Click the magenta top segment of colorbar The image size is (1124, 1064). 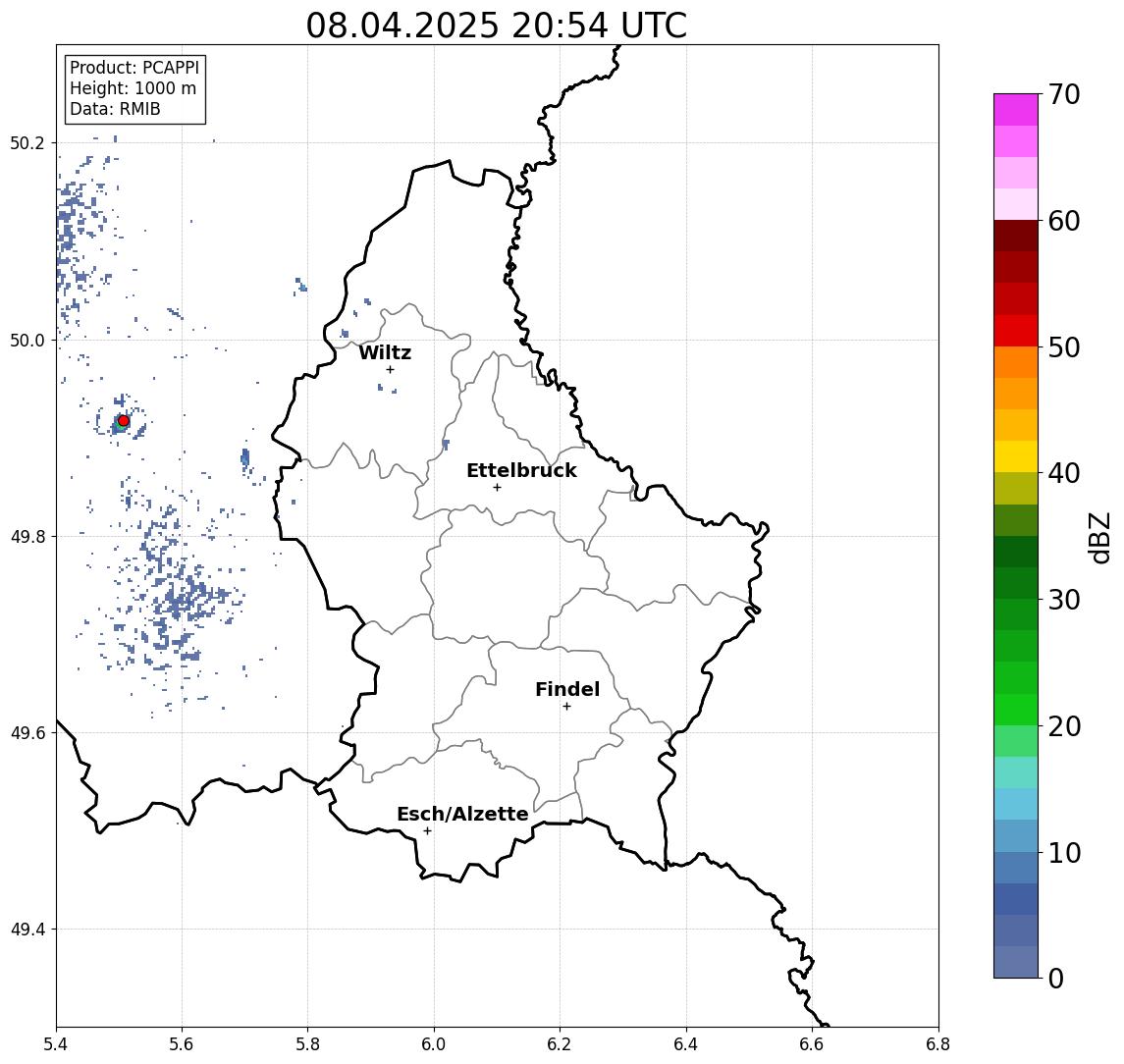tap(1016, 110)
